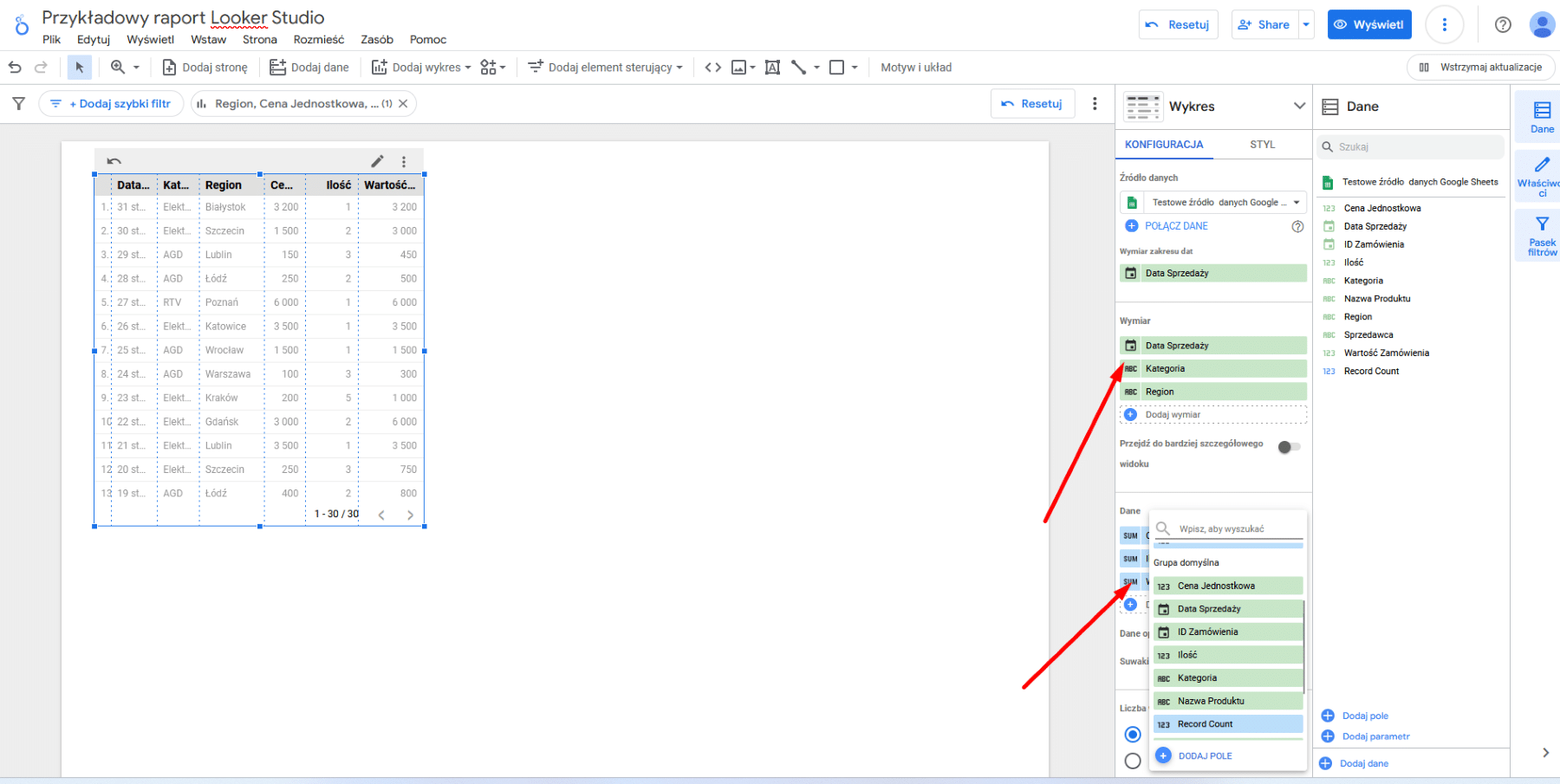Toggle Przejdź do bardziej szczegółowego widoku switch

tap(1289, 447)
